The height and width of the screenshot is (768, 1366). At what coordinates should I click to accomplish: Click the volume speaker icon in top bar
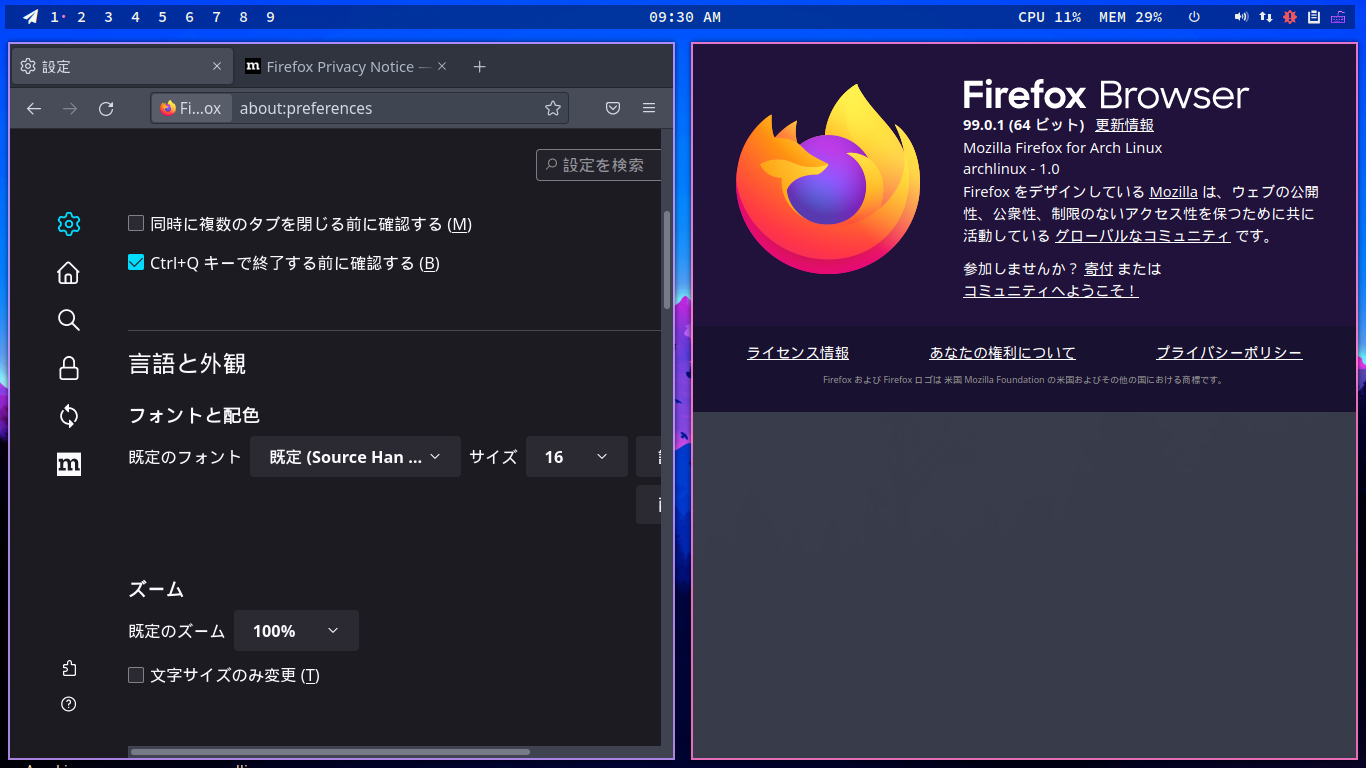(x=1241, y=17)
